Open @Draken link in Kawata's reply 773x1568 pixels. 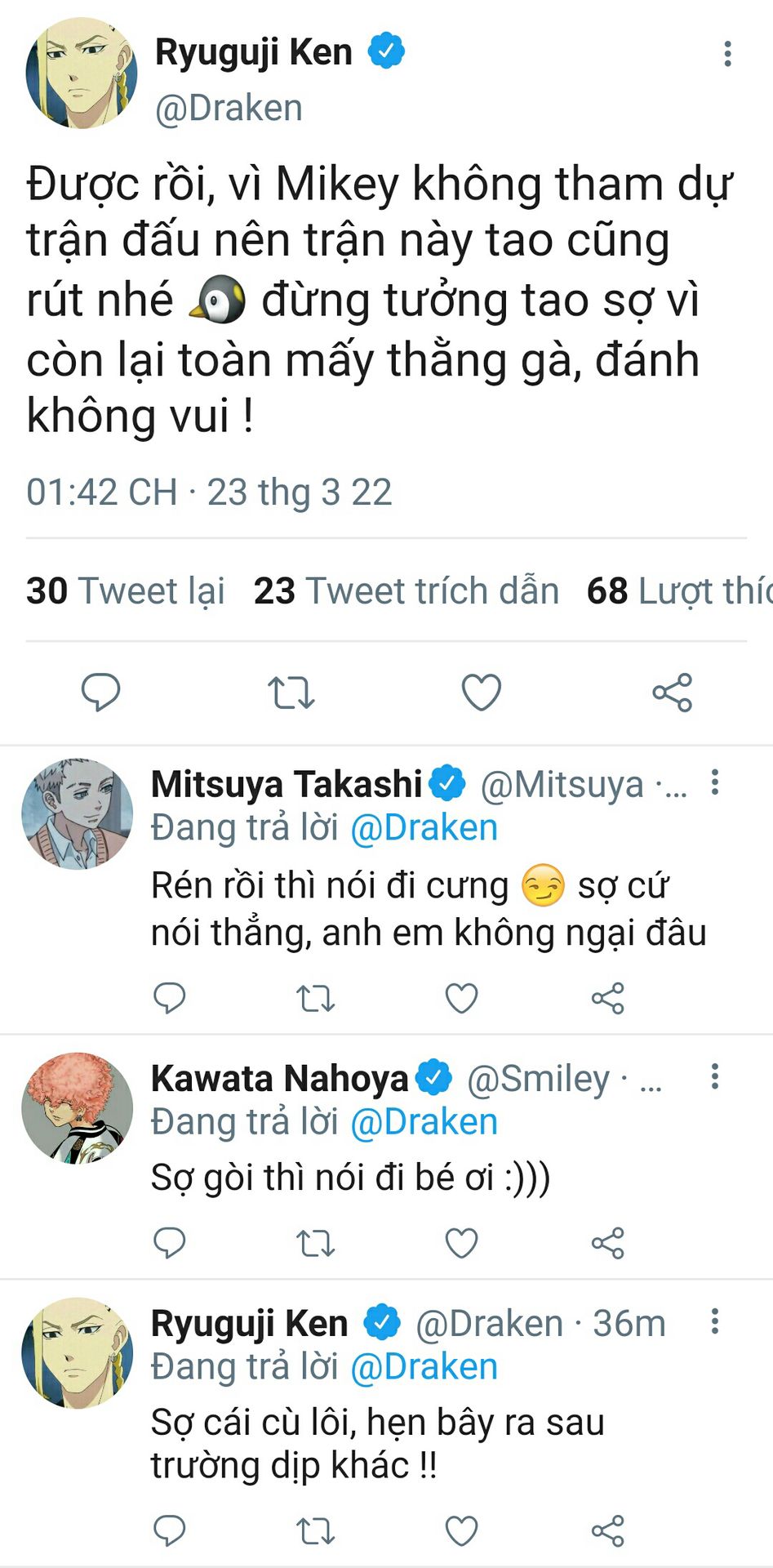[424, 1122]
